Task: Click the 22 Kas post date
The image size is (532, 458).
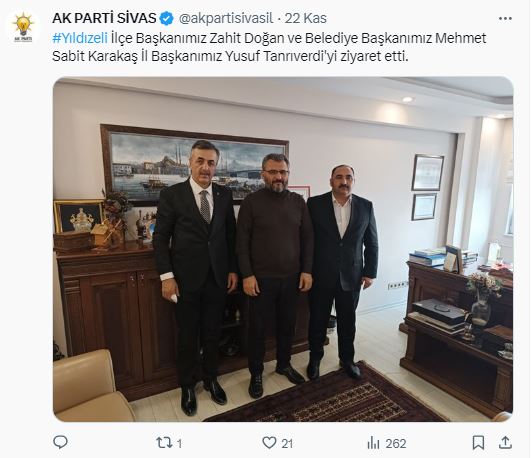Action: (x=305, y=18)
